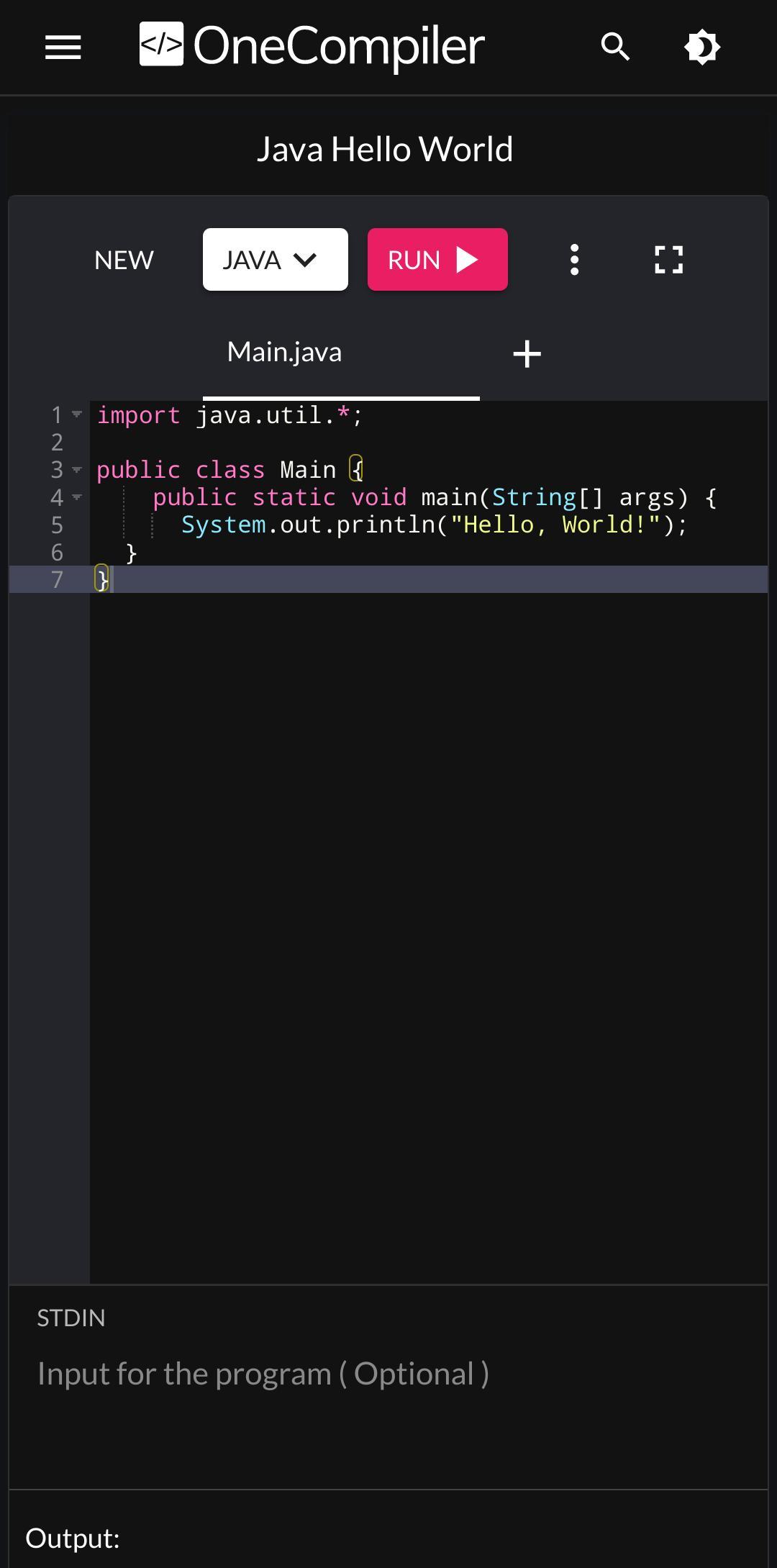The width and height of the screenshot is (777, 1568).
Task: Select the Main.java tab
Action: point(284,353)
